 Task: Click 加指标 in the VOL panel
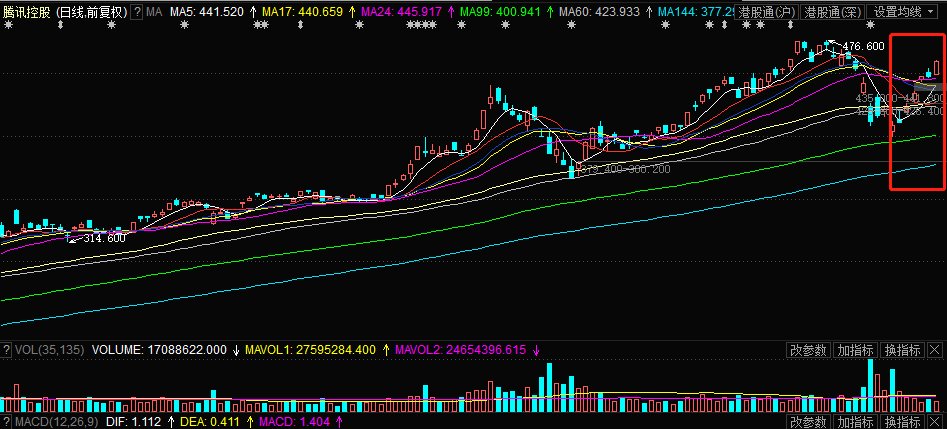[856, 350]
